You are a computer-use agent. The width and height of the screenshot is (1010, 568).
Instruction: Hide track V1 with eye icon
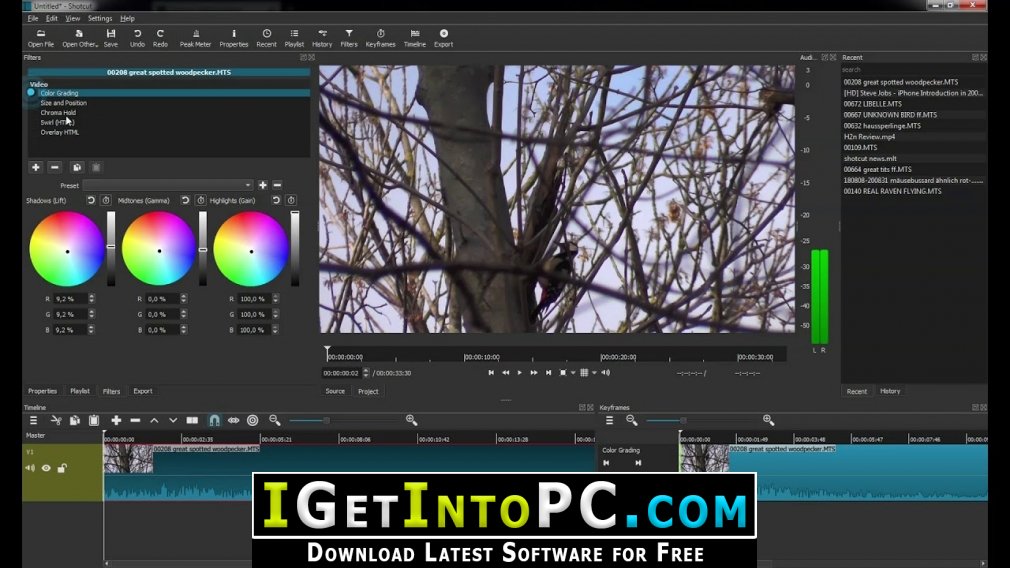[x=46, y=468]
